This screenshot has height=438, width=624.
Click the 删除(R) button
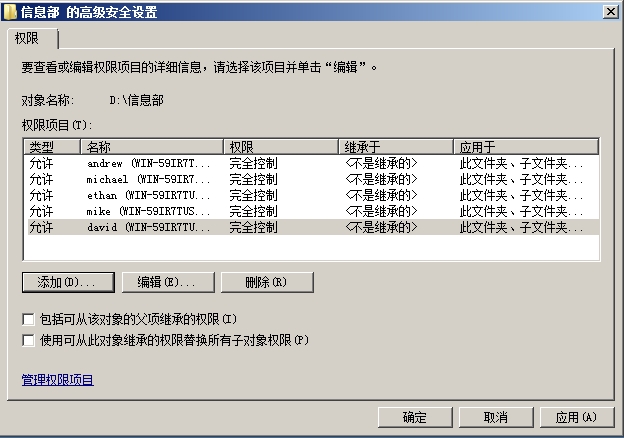(267, 282)
